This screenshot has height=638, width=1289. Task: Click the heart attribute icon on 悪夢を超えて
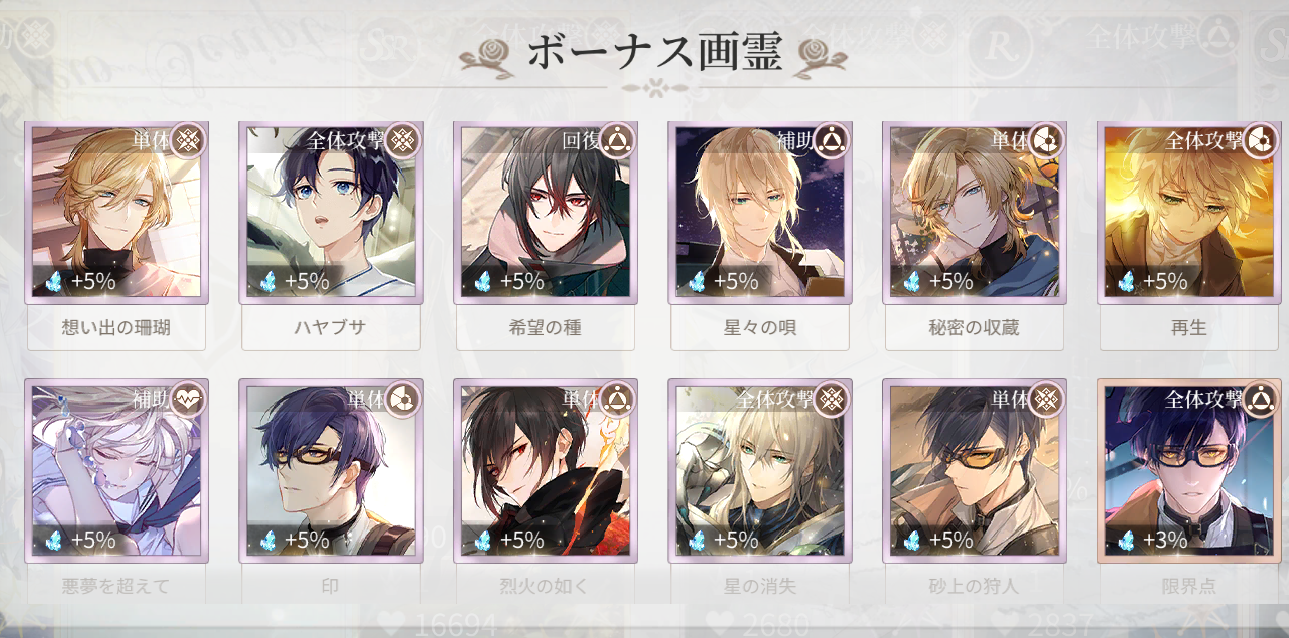[x=189, y=398]
